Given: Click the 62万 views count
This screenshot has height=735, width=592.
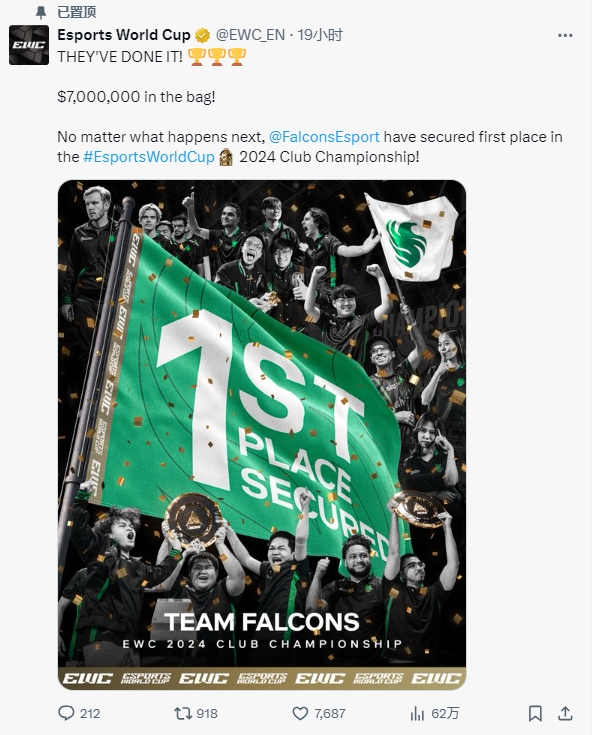Looking at the screenshot, I should (x=445, y=713).
